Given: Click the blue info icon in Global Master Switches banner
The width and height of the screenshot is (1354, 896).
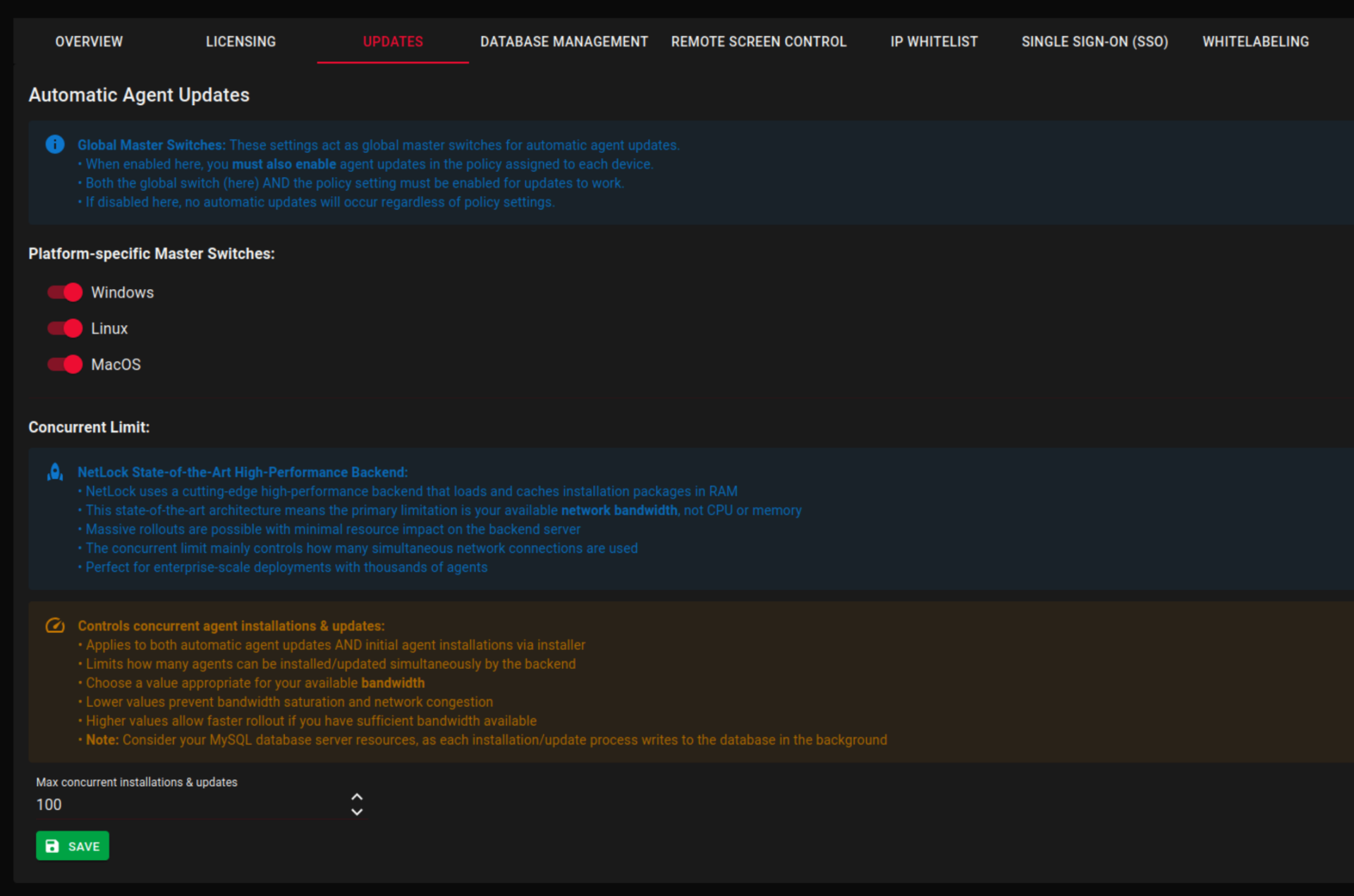Looking at the screenshot, I should [55, 145].
